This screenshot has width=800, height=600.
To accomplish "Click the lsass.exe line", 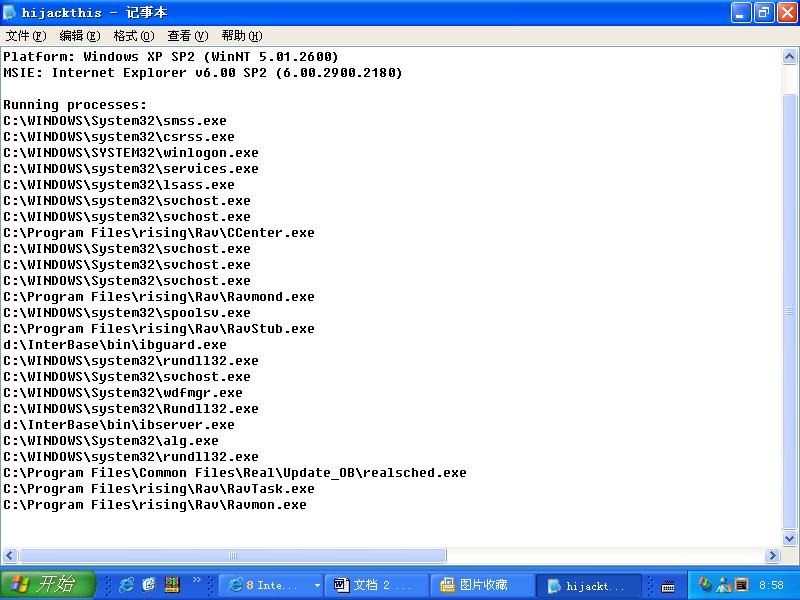I will pos(119,185).
